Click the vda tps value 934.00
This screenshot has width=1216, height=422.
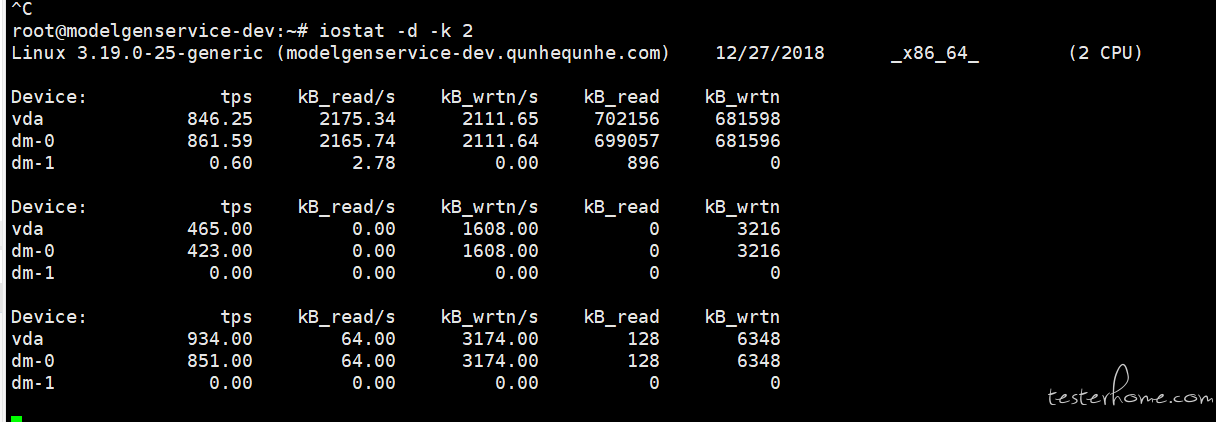220,339
